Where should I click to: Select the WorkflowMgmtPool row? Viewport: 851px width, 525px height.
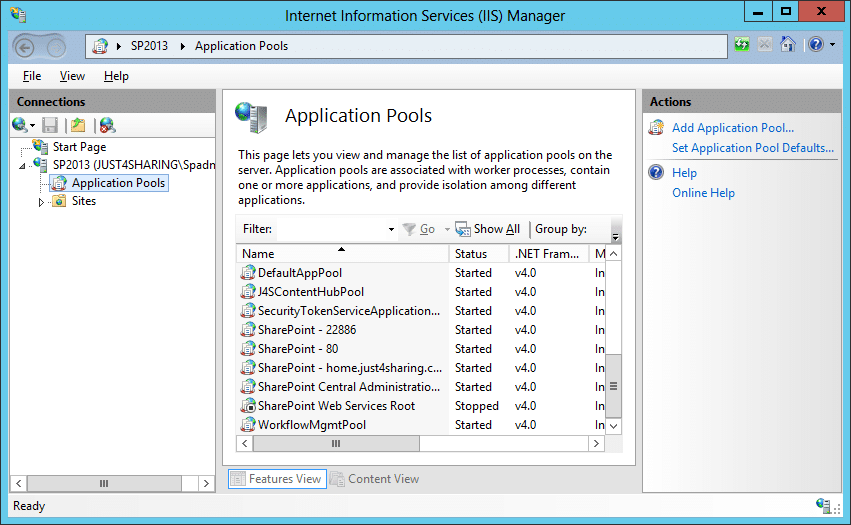click(x=421, y=425)
